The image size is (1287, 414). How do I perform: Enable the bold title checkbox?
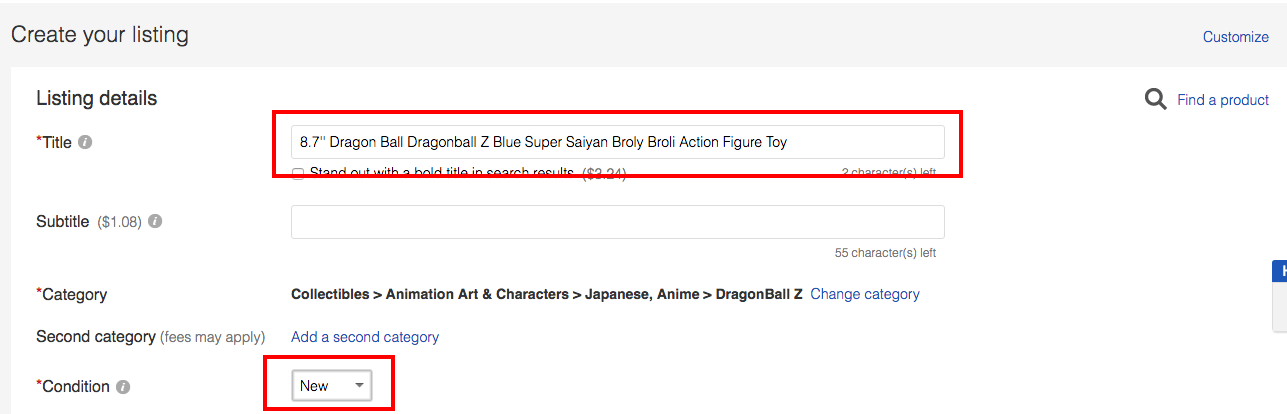coord(298,173)
